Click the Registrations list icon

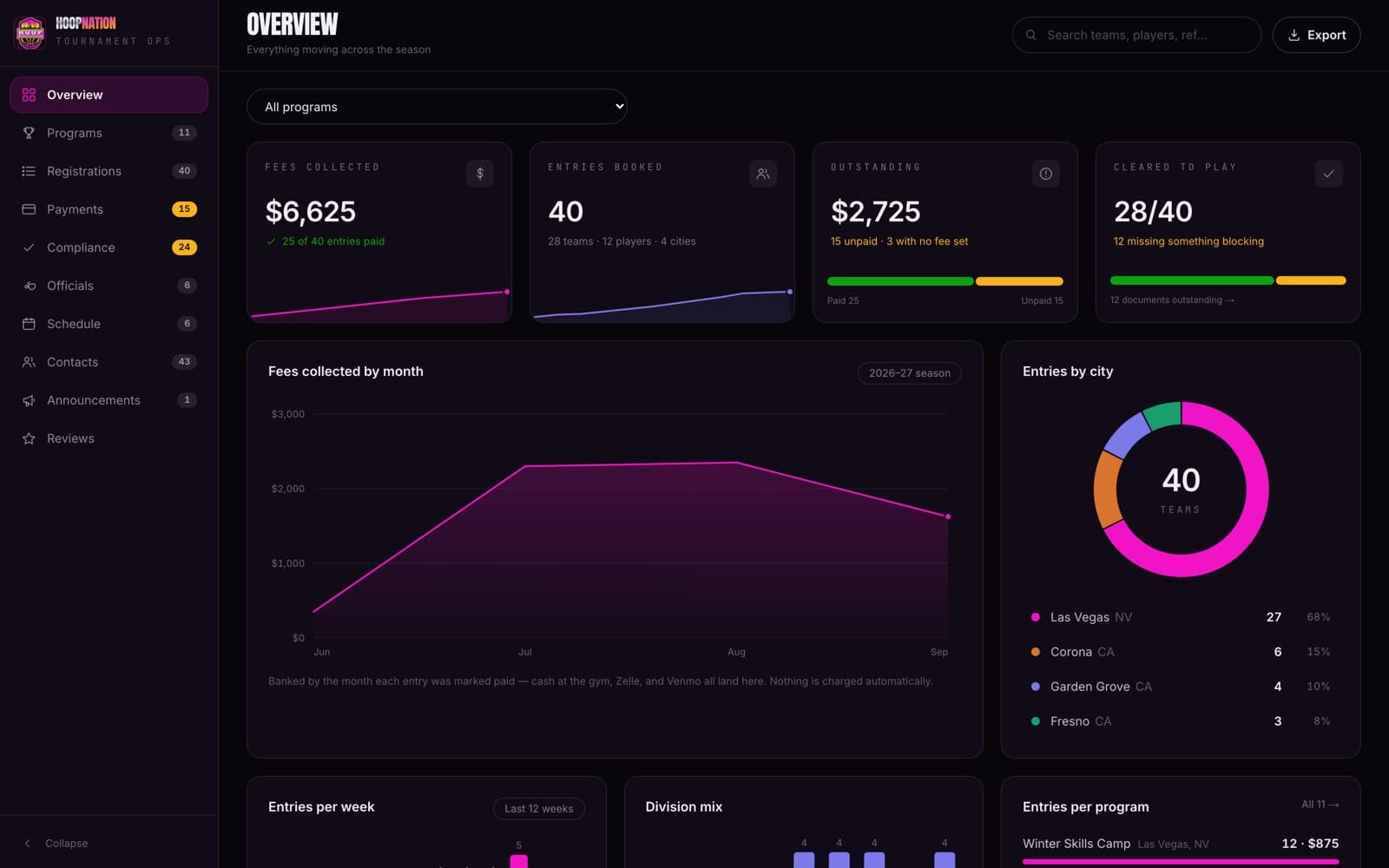[x=29, y=171]
